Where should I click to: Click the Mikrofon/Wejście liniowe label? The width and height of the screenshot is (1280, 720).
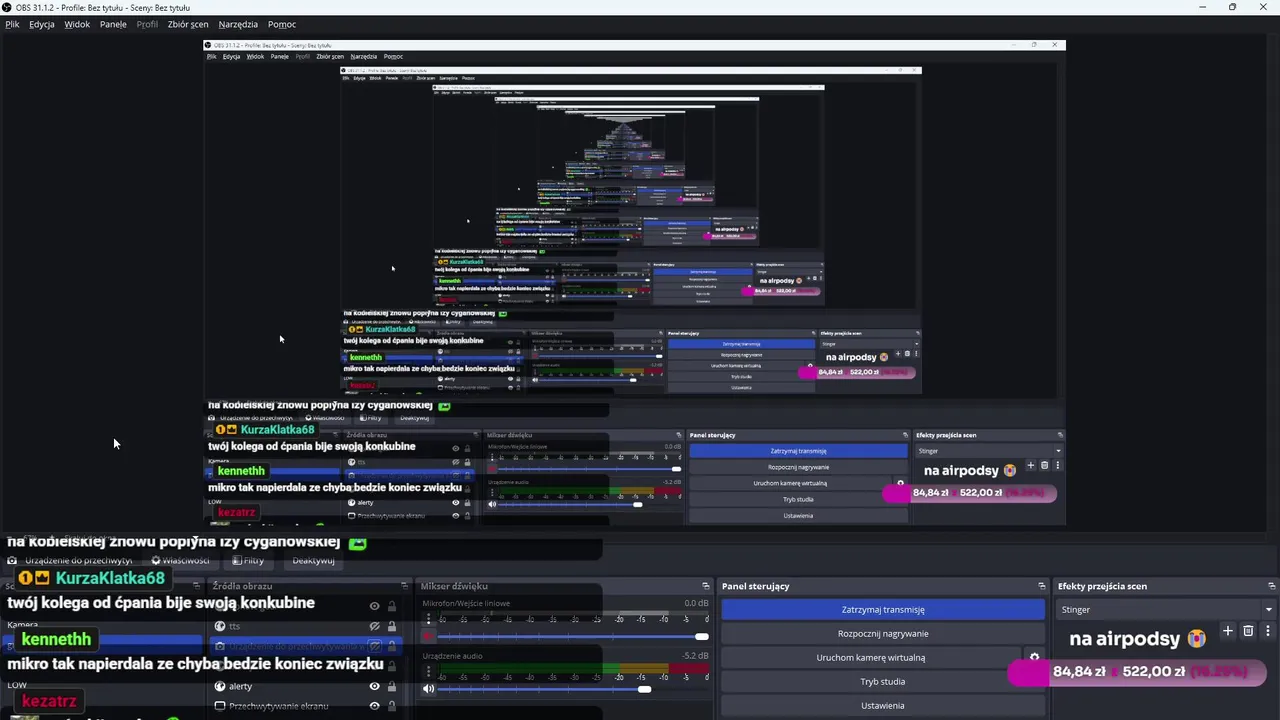click(466, 603)
